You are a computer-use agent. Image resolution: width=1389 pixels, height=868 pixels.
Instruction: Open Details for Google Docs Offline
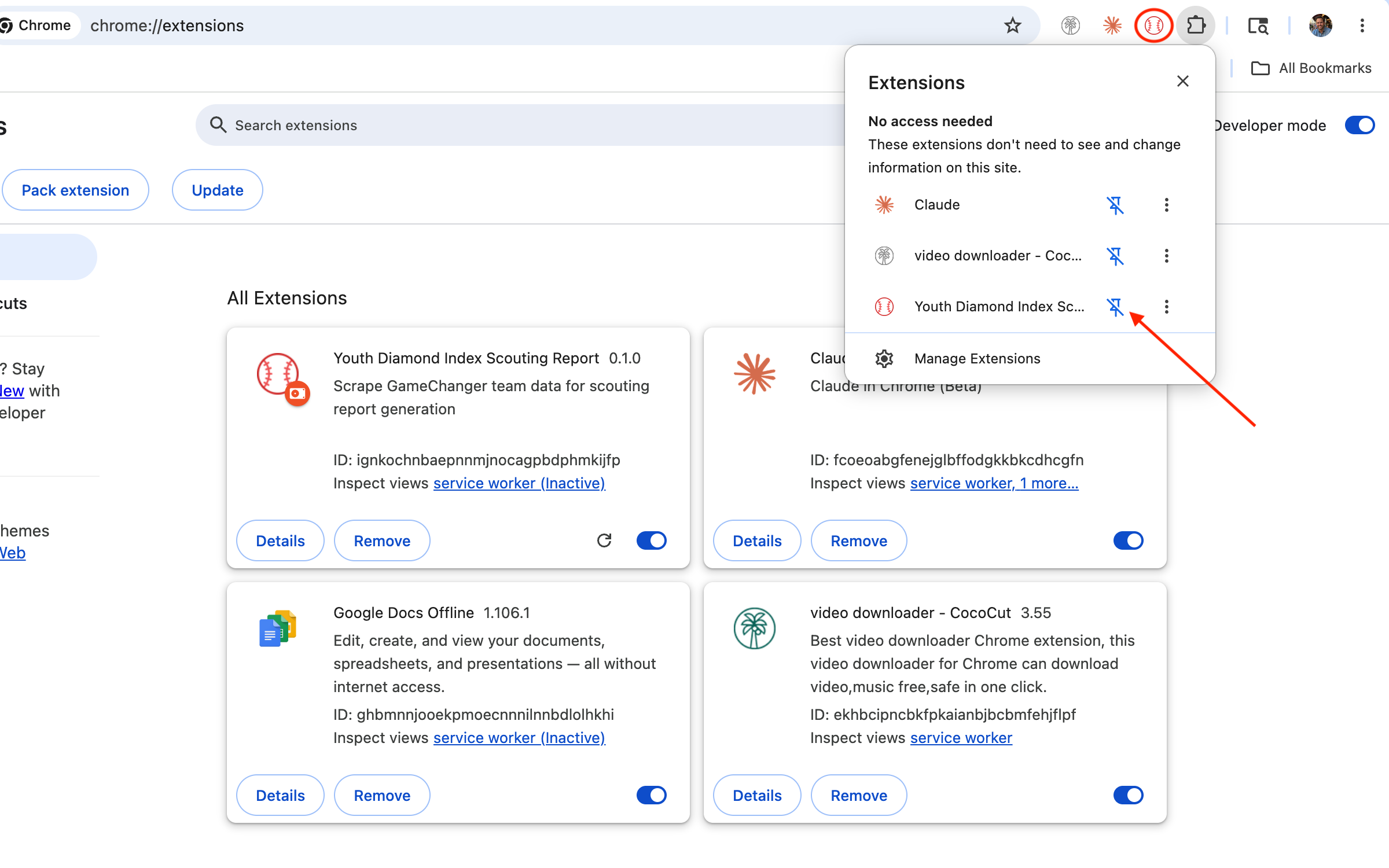point(280,795)
